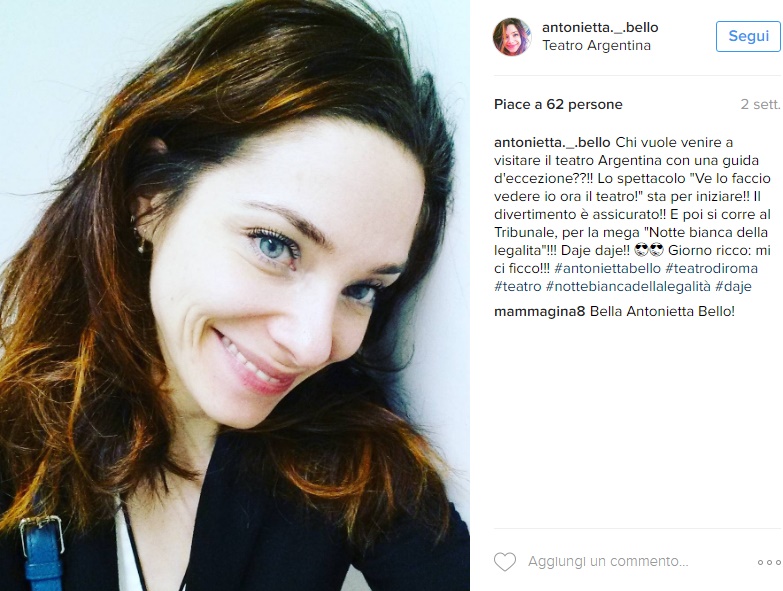The width and height of the screenshot is (783, 591).
Task: Open antonietta._.bello username in header
Action: pyautogui.click(x=600, y=27)
